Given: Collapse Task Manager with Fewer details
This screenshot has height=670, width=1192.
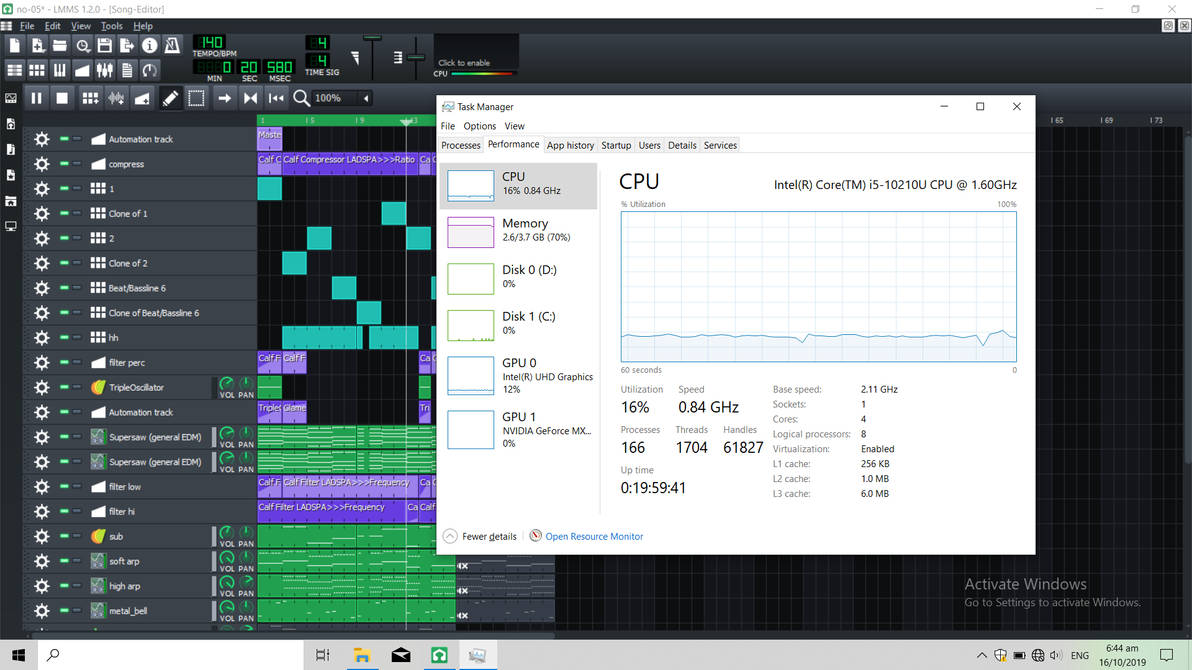Looking at the screenshot, I should (x=480, y=536).
